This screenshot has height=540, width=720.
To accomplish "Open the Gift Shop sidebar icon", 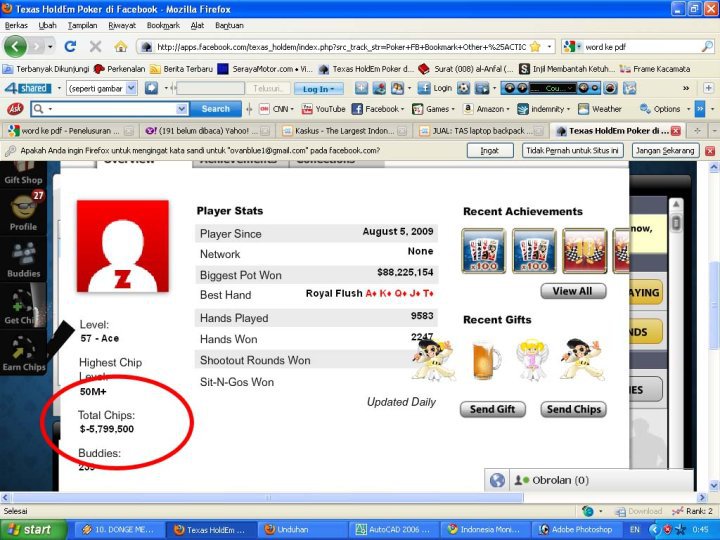I will (x=23, y=174).
